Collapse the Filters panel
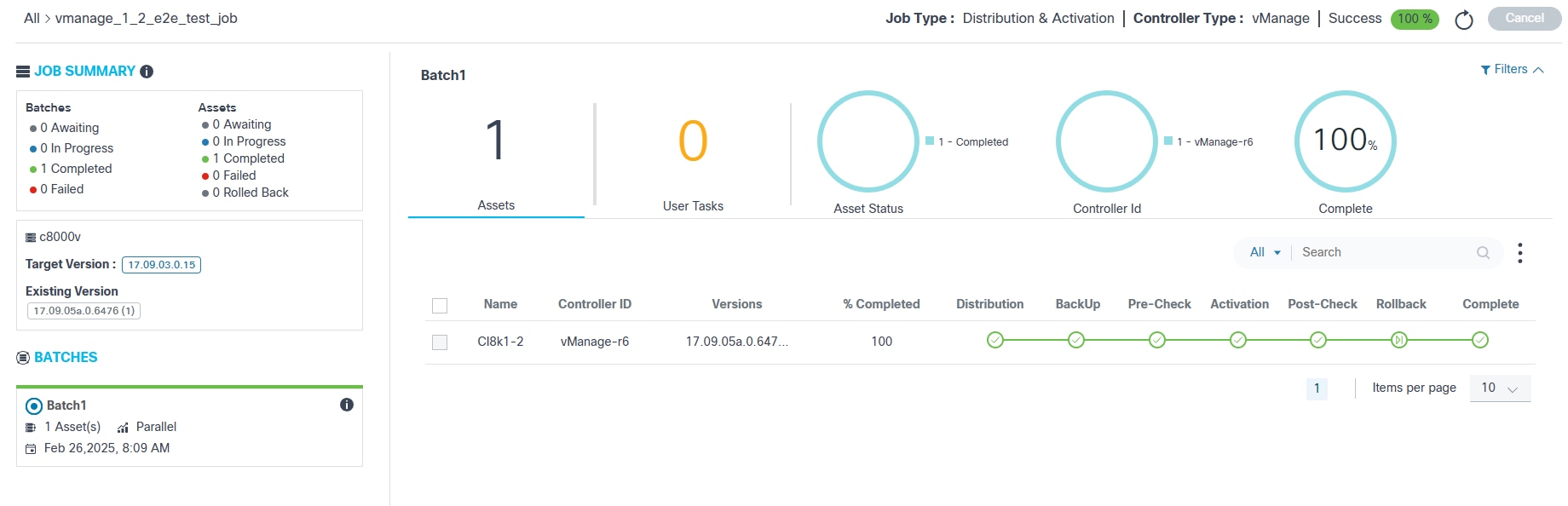The height and width of the screenshot is (506, 1568). click(x=1512, y=70)
